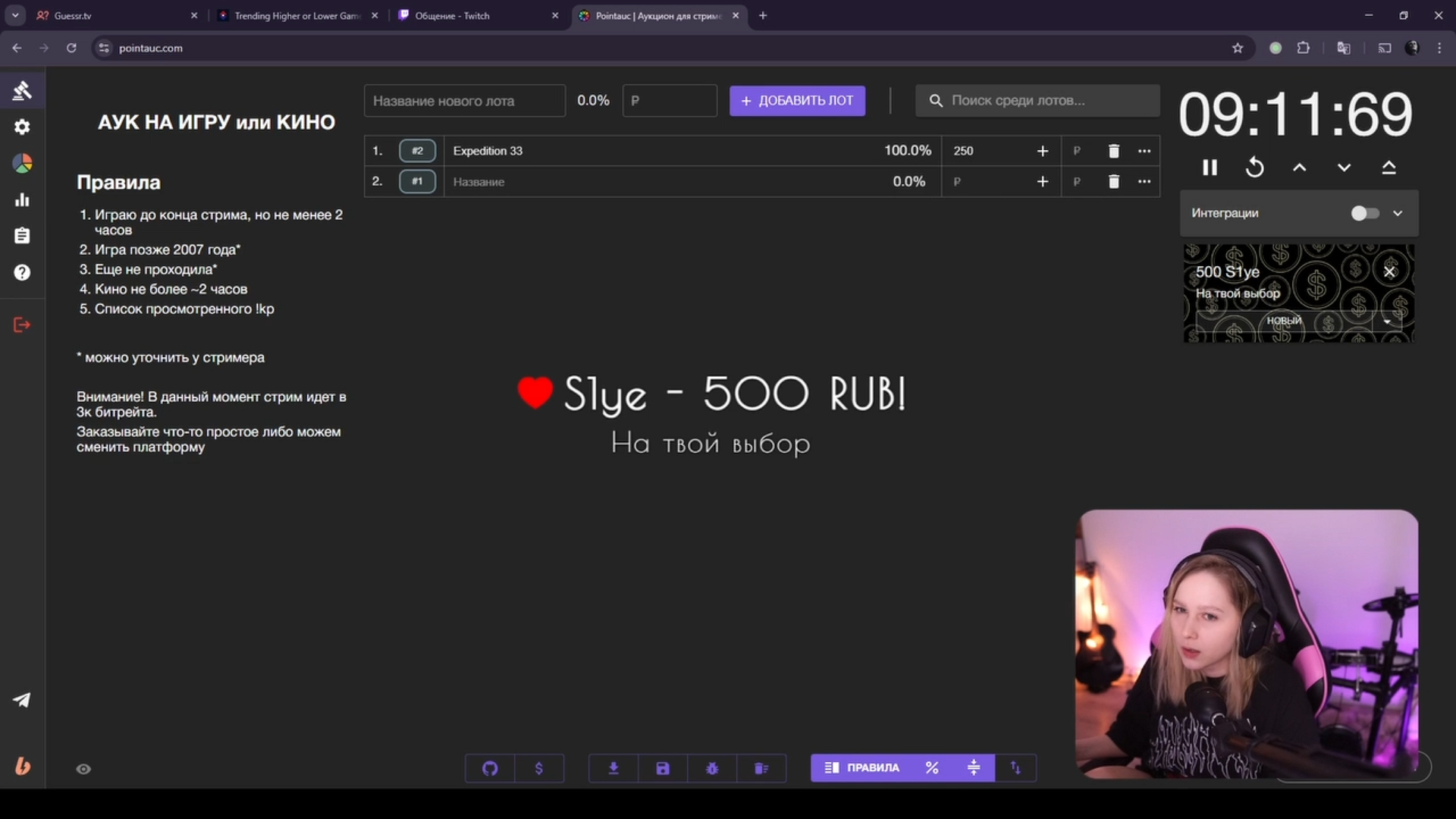Open browser extensions puzzle icon
Screen dimensions: 1456x819
tap(1303, 48)
